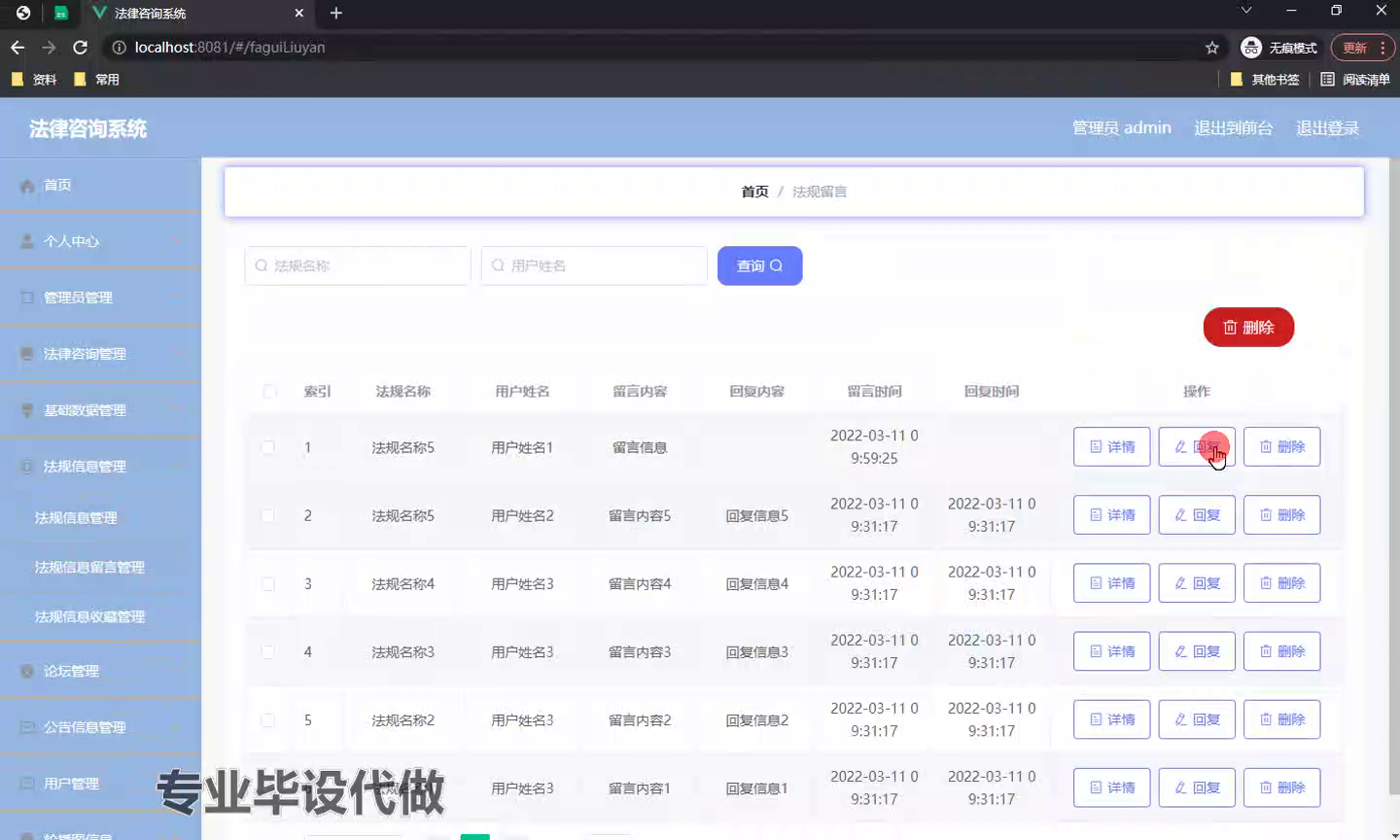The height and width of the screenshot is (840, 1400).
Task: Click the search icon in 用户姓名 field
Action: tap(498, 265)
